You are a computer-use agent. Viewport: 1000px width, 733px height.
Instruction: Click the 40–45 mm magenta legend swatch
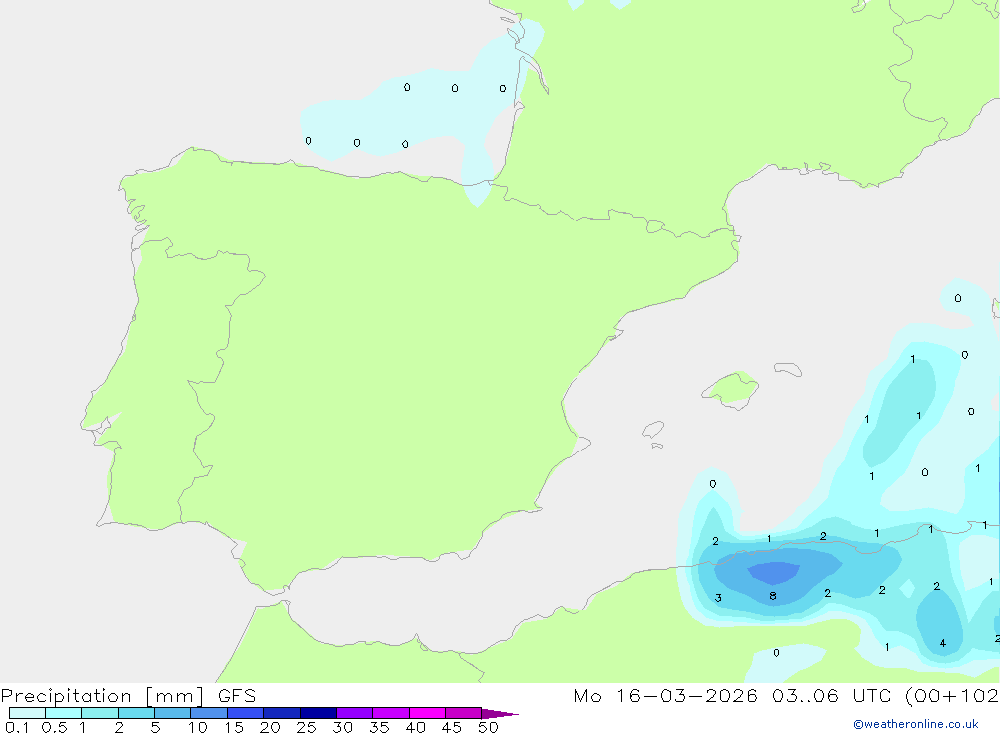click(427, 713)
